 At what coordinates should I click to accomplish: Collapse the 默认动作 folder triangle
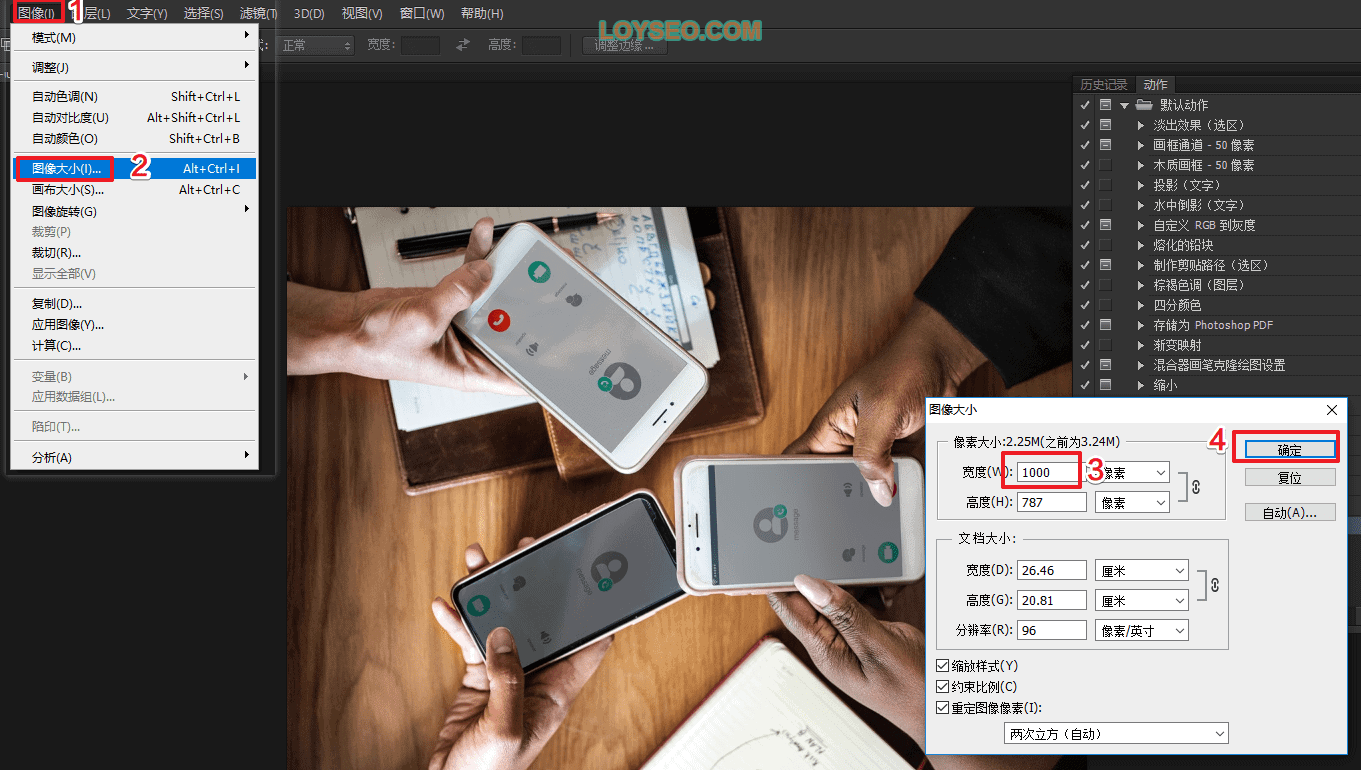pos(1125,105)
